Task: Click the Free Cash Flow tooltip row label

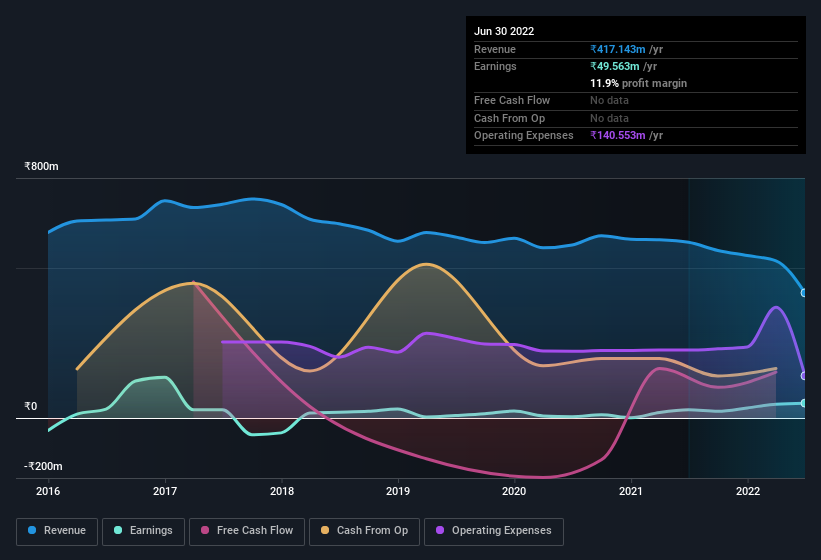Action: click(x=512, y=100)
